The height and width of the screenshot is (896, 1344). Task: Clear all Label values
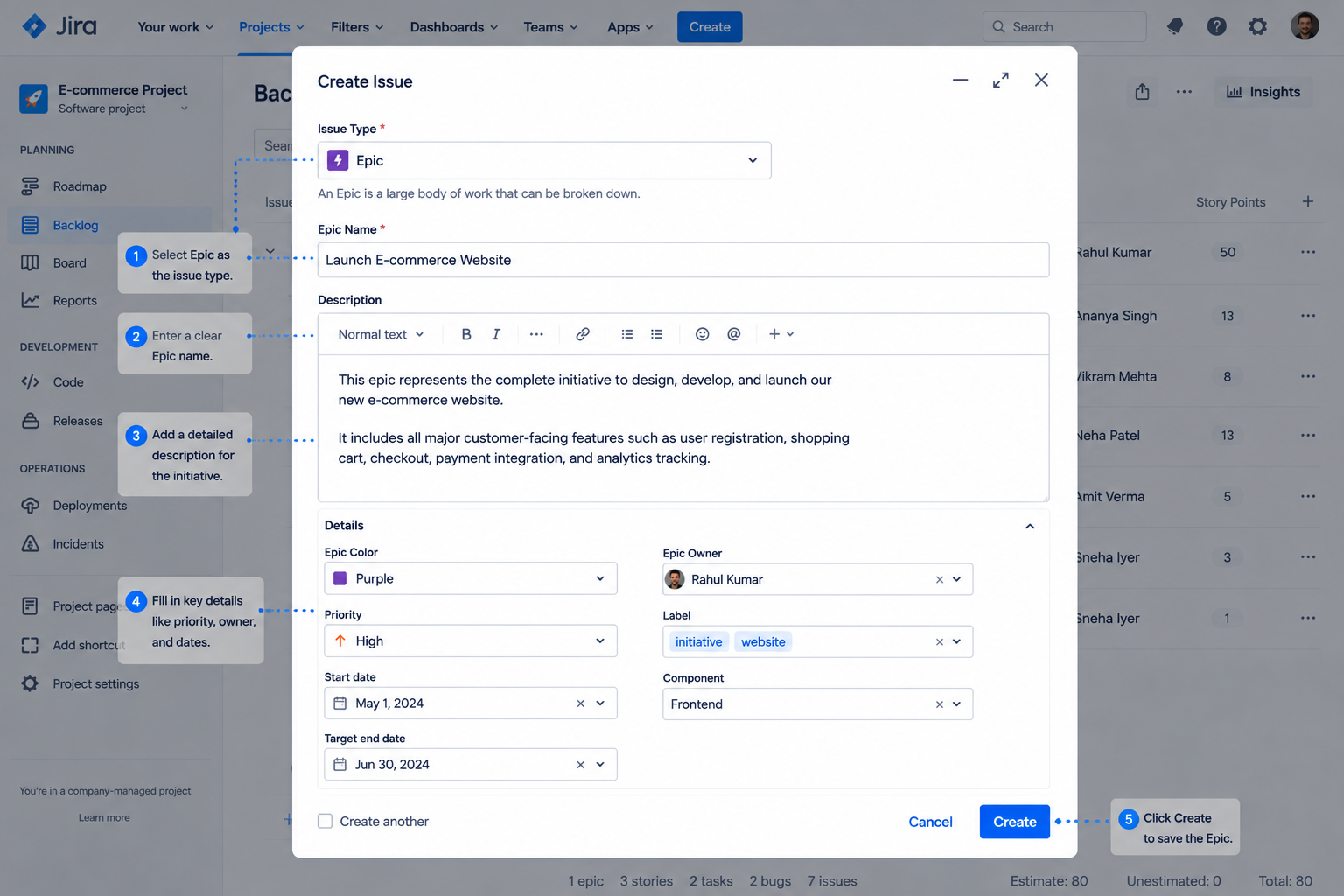coord(940,641)
